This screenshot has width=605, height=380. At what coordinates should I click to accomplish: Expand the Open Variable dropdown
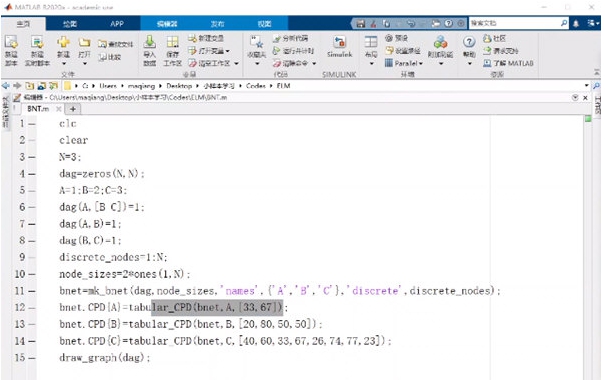228,51
